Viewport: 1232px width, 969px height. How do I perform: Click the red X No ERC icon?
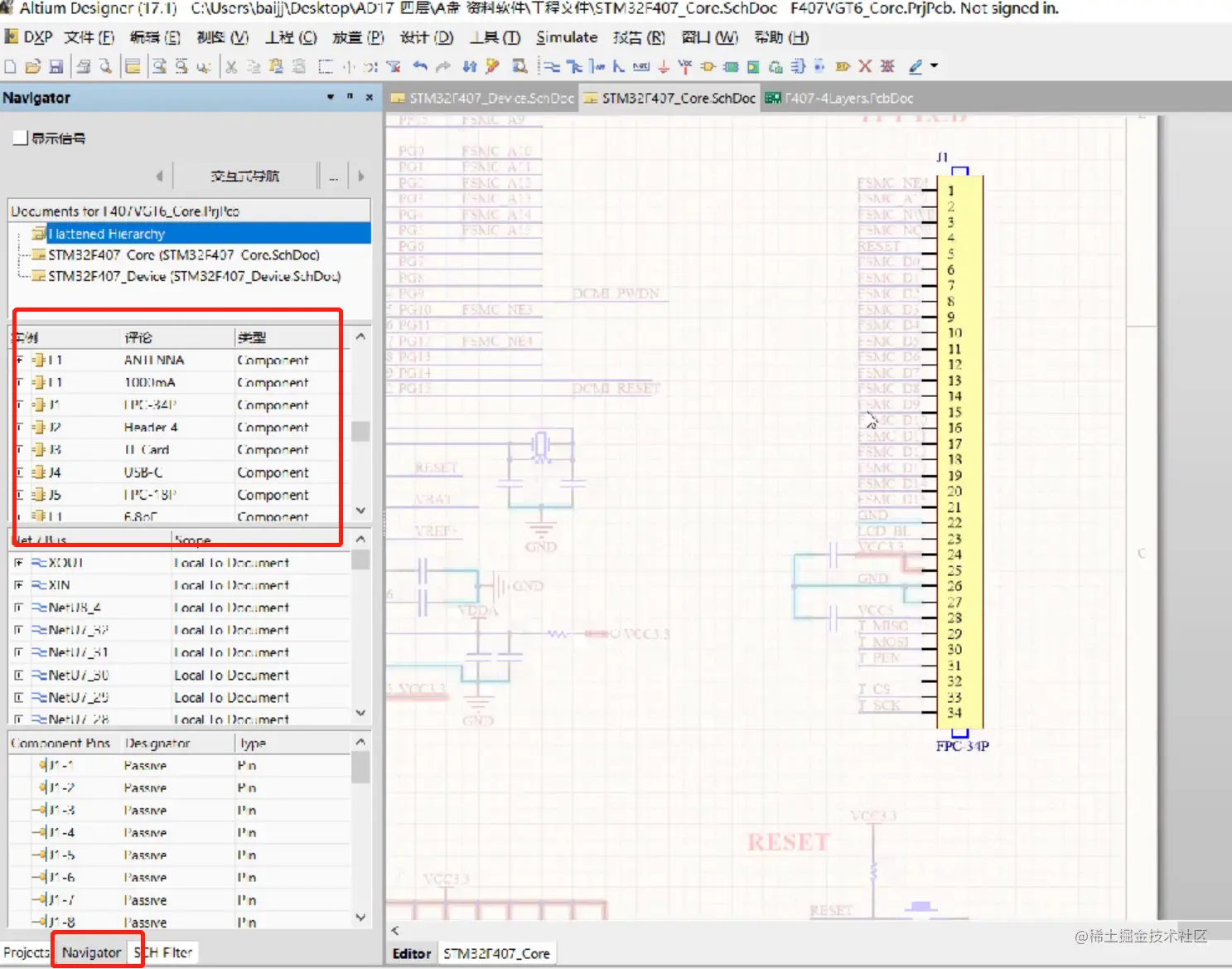point(865,67)
